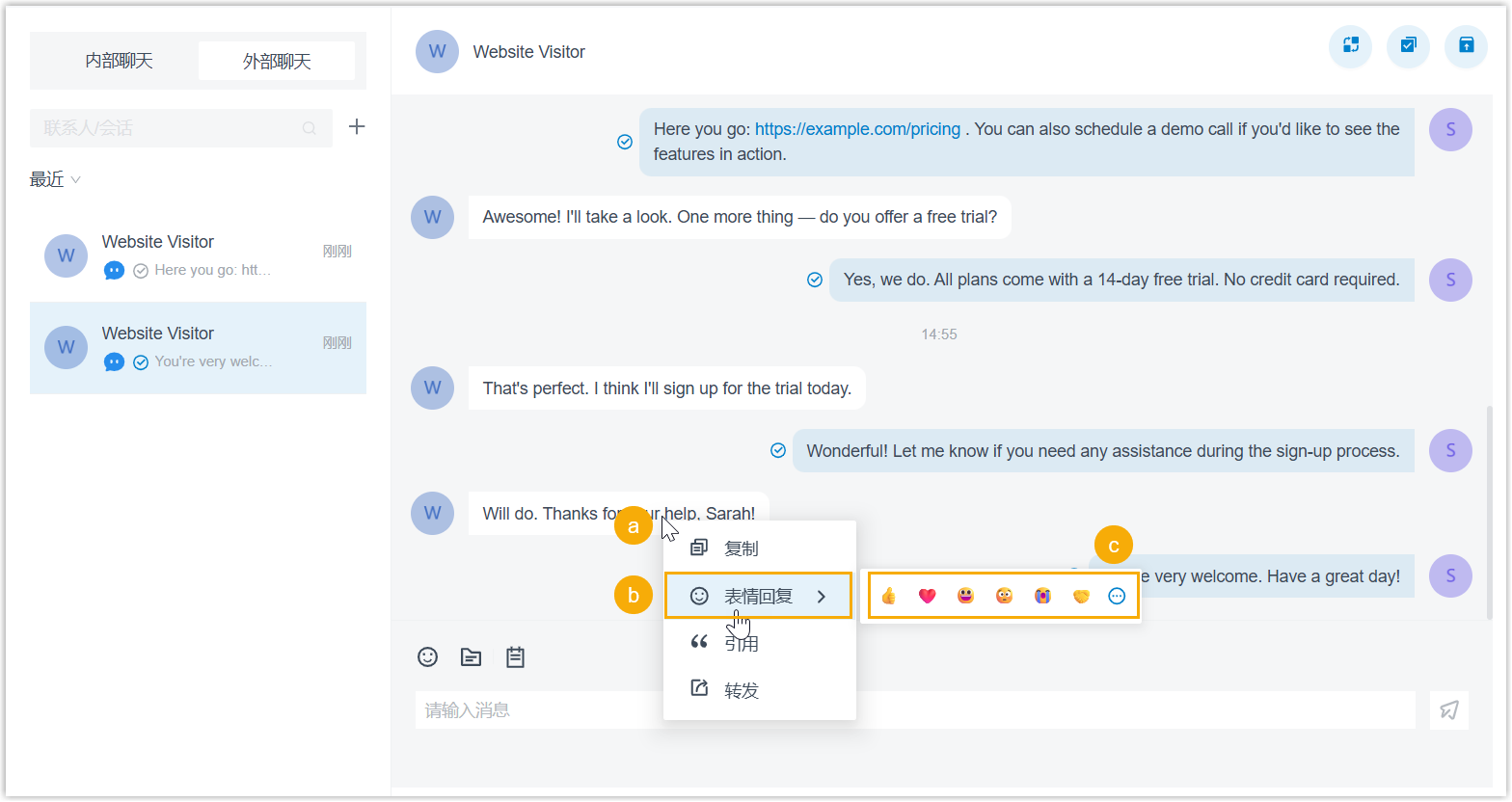Click the send message paper plane button
Viewport: 1512px width, 802px height.
[1448, 710]
